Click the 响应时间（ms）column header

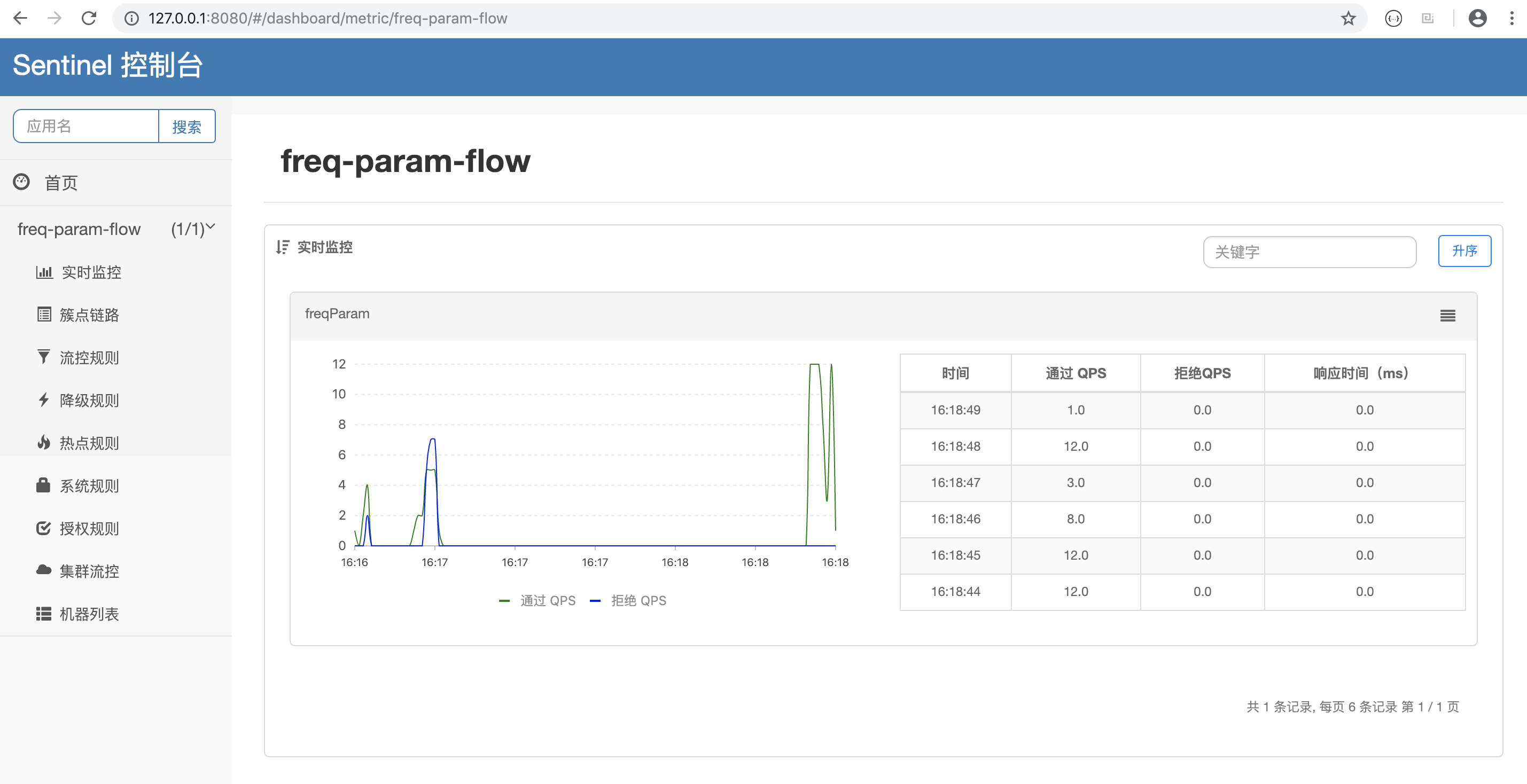click(1365, 373)
